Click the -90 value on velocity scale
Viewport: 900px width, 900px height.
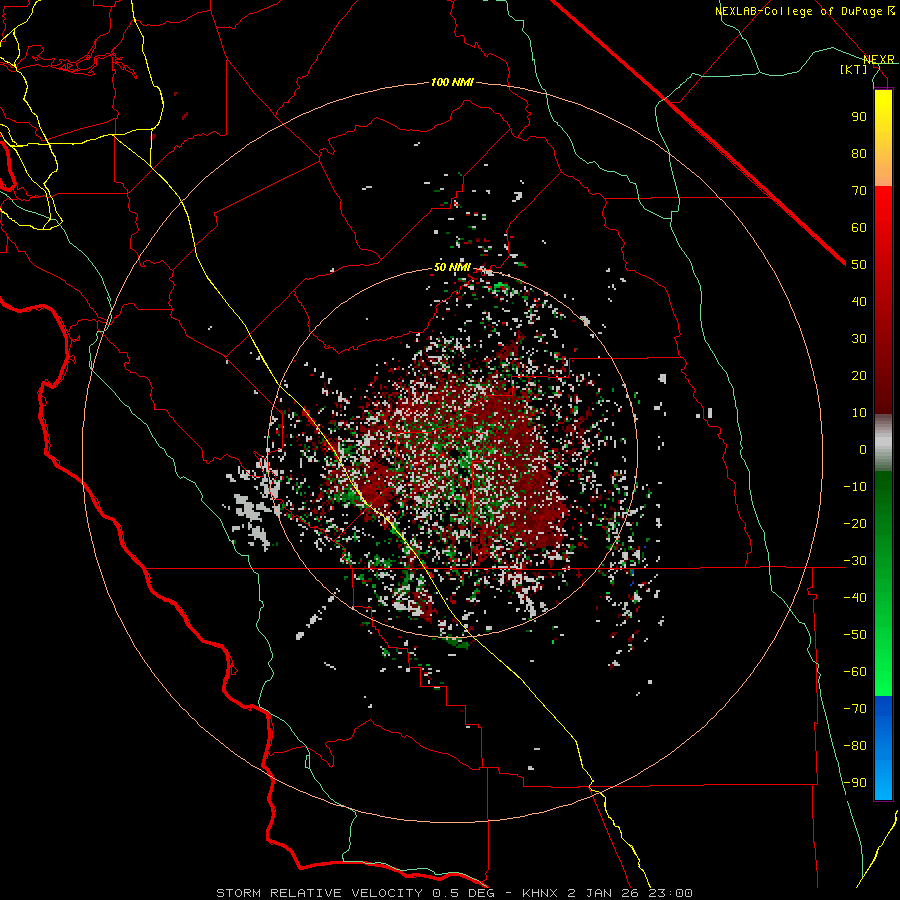(855, 783)
